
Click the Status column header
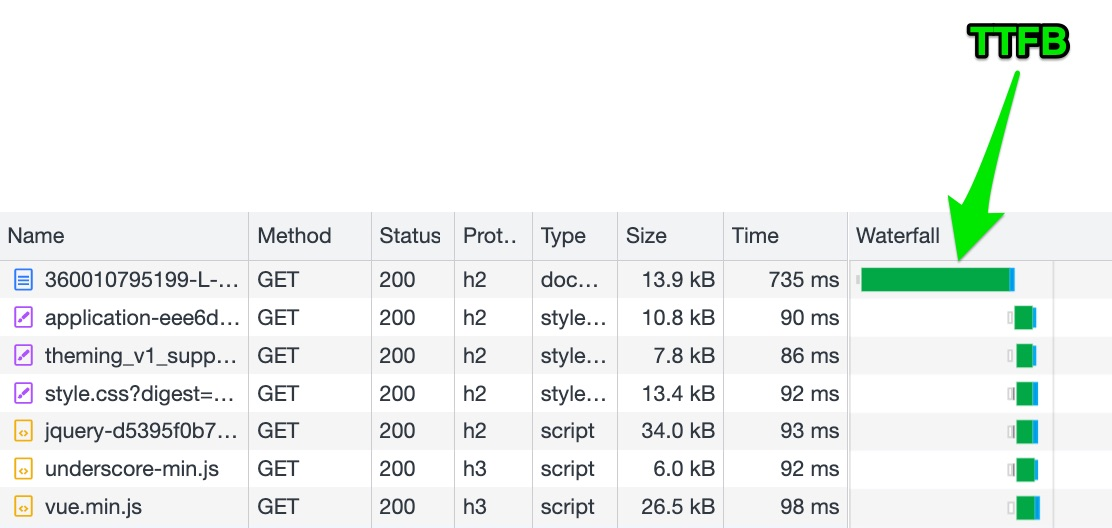coord(410,236)
